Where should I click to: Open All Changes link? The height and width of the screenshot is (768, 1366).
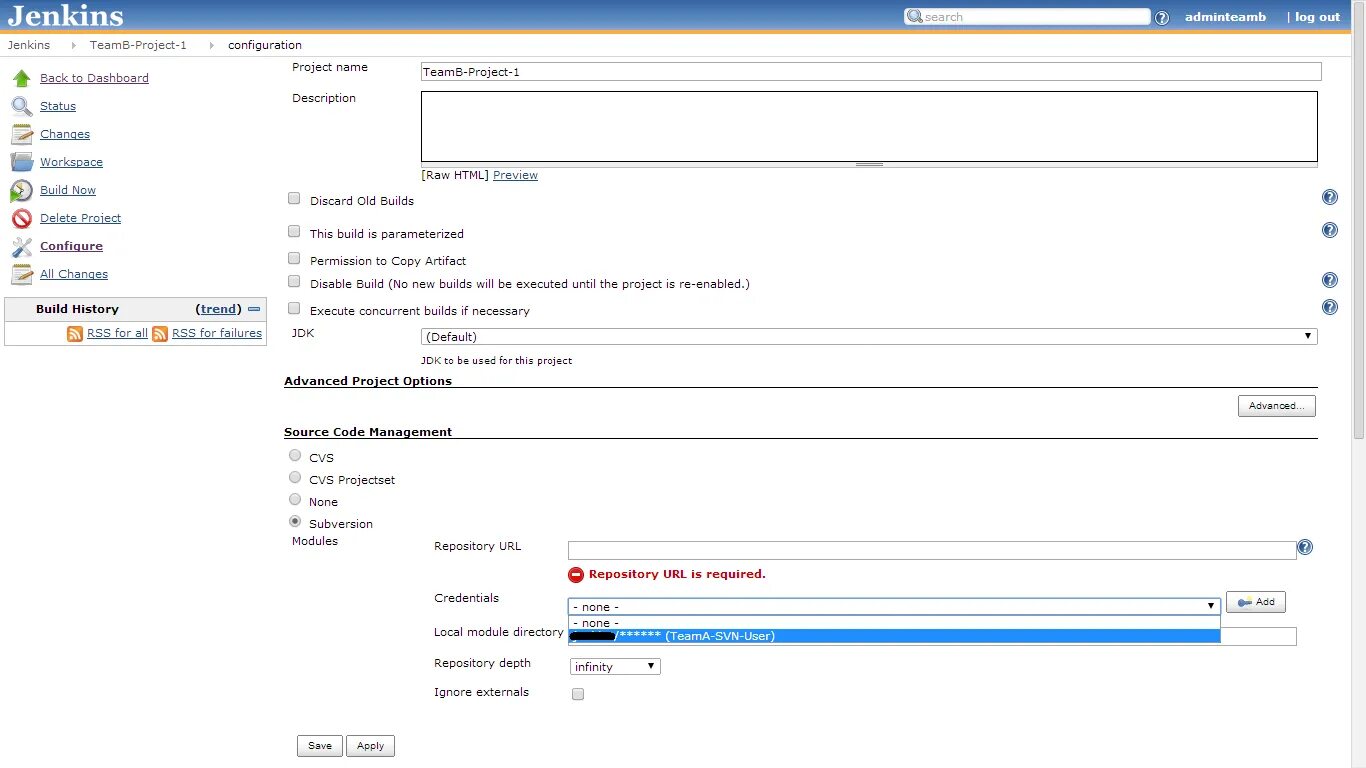(74, 274)
